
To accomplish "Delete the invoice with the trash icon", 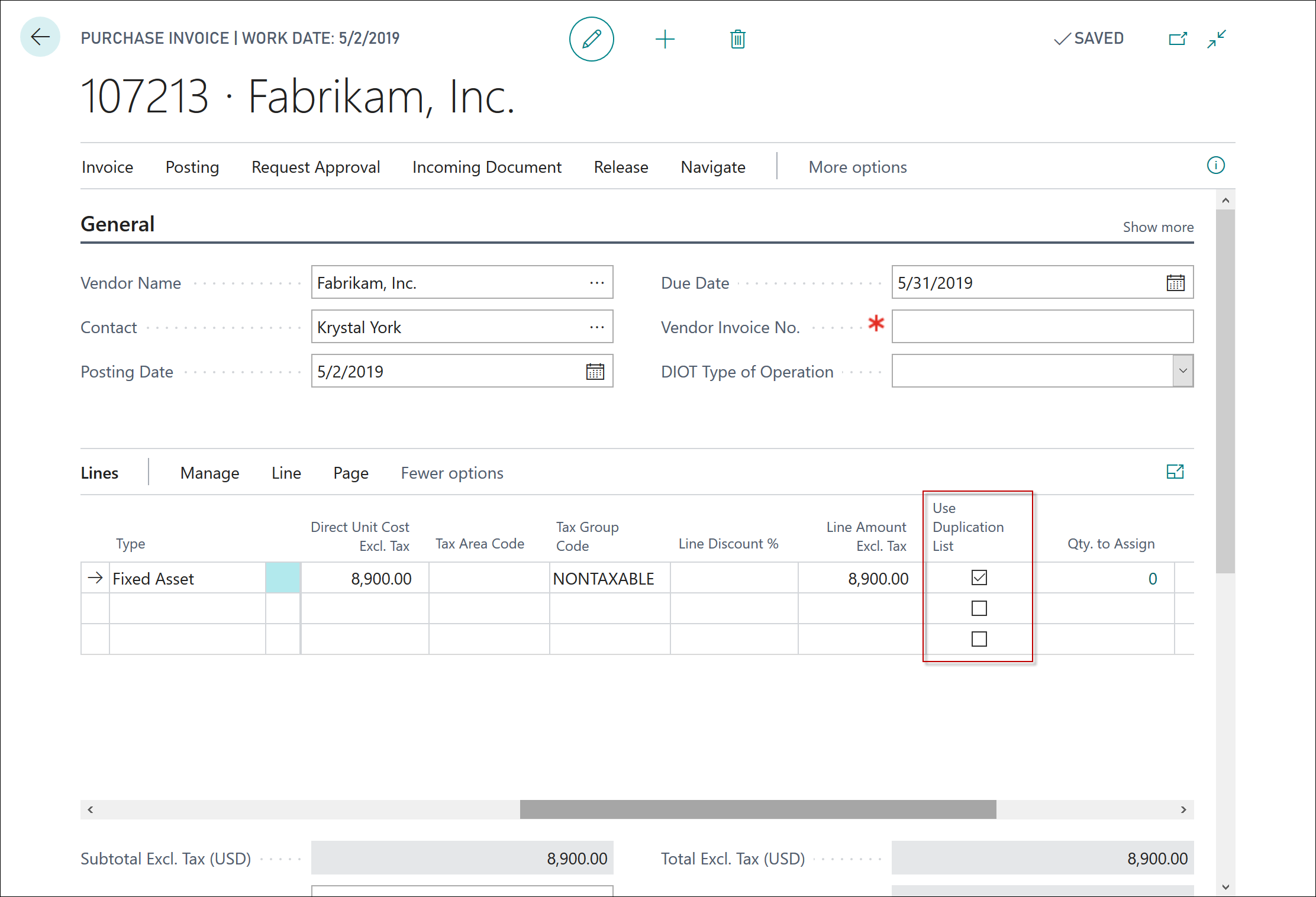I will pyautogui.click(x=737, y=39).
